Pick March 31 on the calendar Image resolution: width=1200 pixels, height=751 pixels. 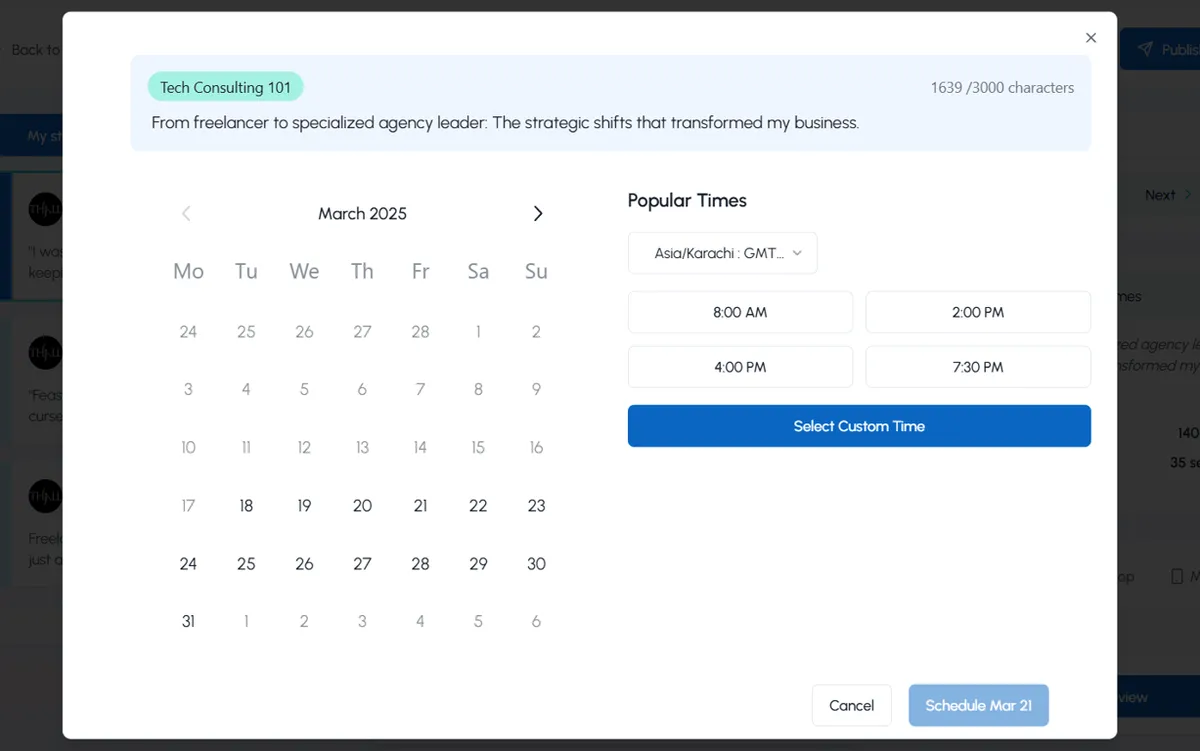click(x=188, y=621)
